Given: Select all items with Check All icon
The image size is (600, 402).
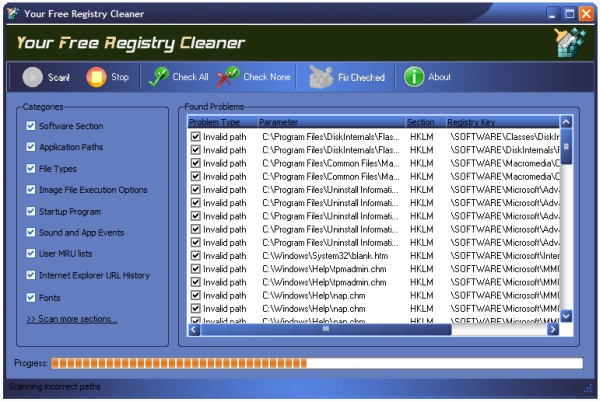Looking at the screenshot, I should (159, 77).
